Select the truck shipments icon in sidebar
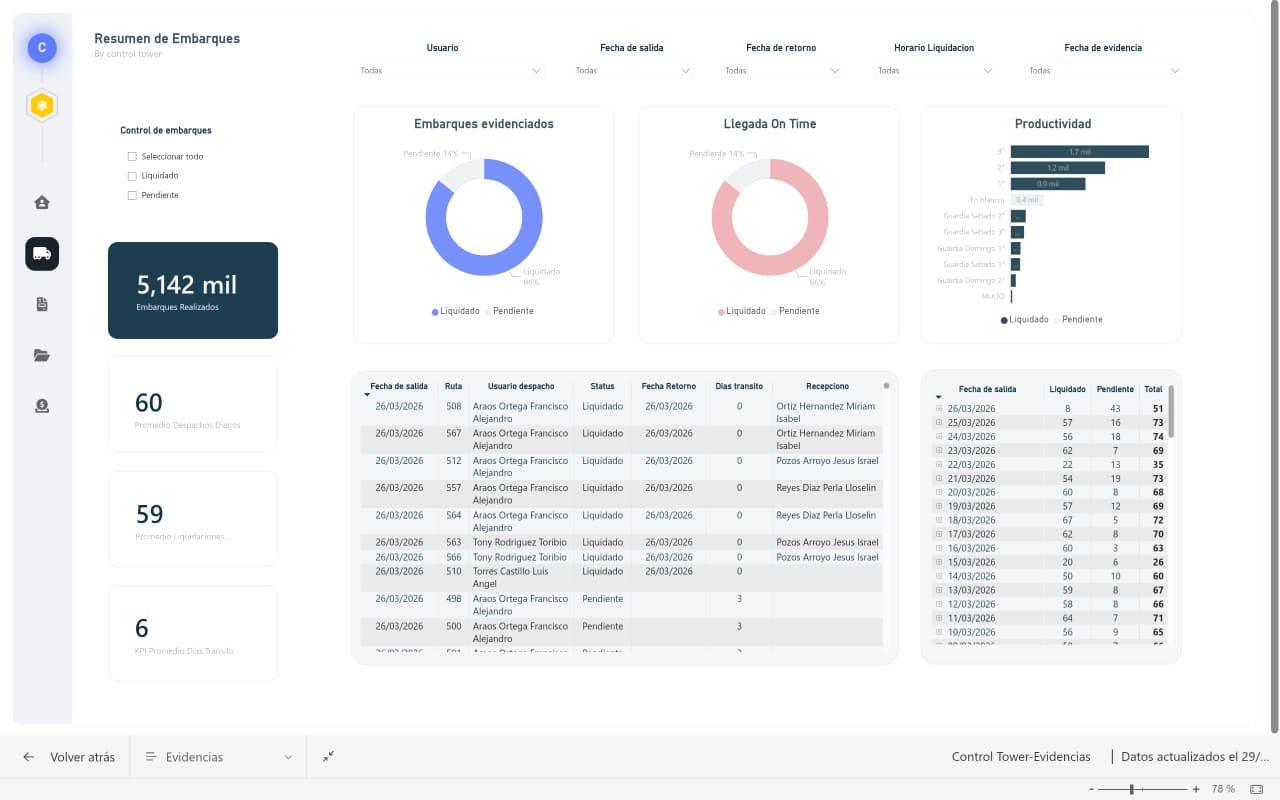This screenshot has width=1280, height=800. point(42,254)
